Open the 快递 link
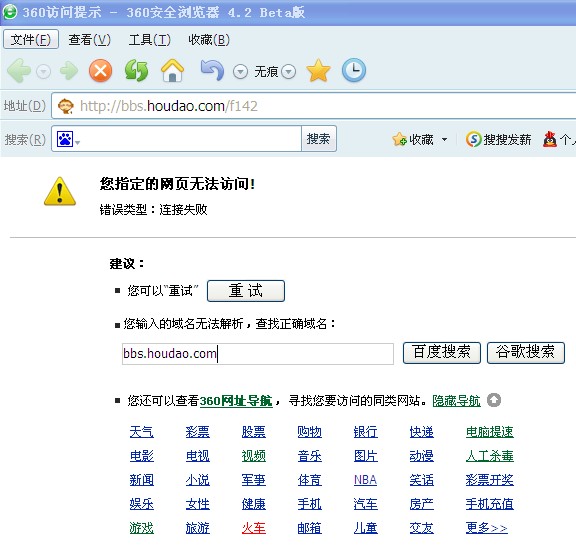The image size is (576, 547). coord(422,432)
